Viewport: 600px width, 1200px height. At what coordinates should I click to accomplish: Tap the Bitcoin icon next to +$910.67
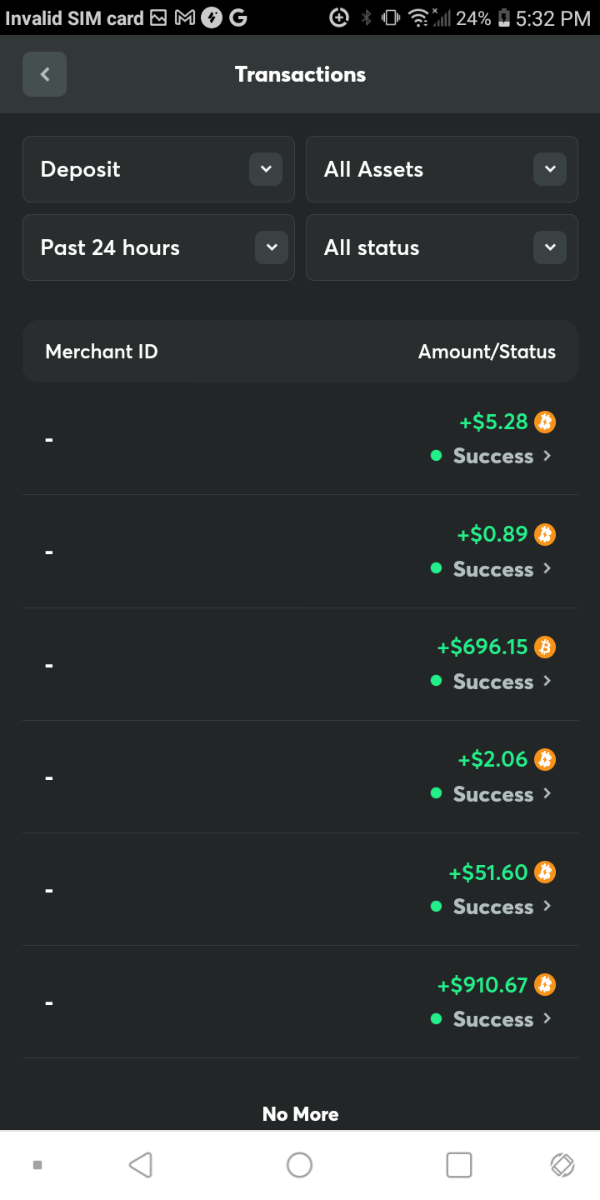tap(545, 985)
